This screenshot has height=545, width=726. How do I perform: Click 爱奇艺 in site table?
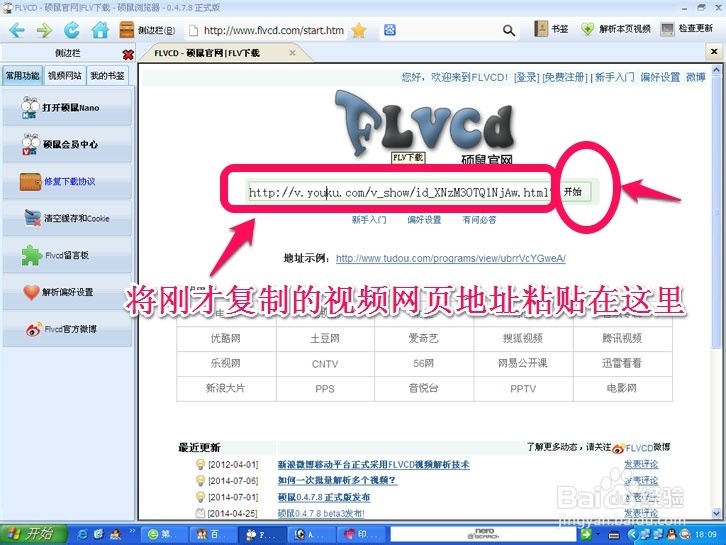[x=424, y=338]
